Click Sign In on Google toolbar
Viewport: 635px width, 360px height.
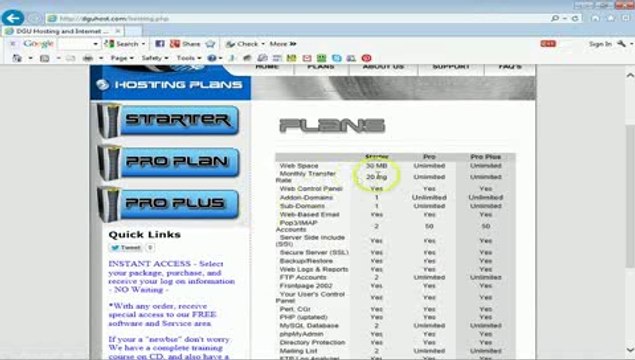point(600,44)
